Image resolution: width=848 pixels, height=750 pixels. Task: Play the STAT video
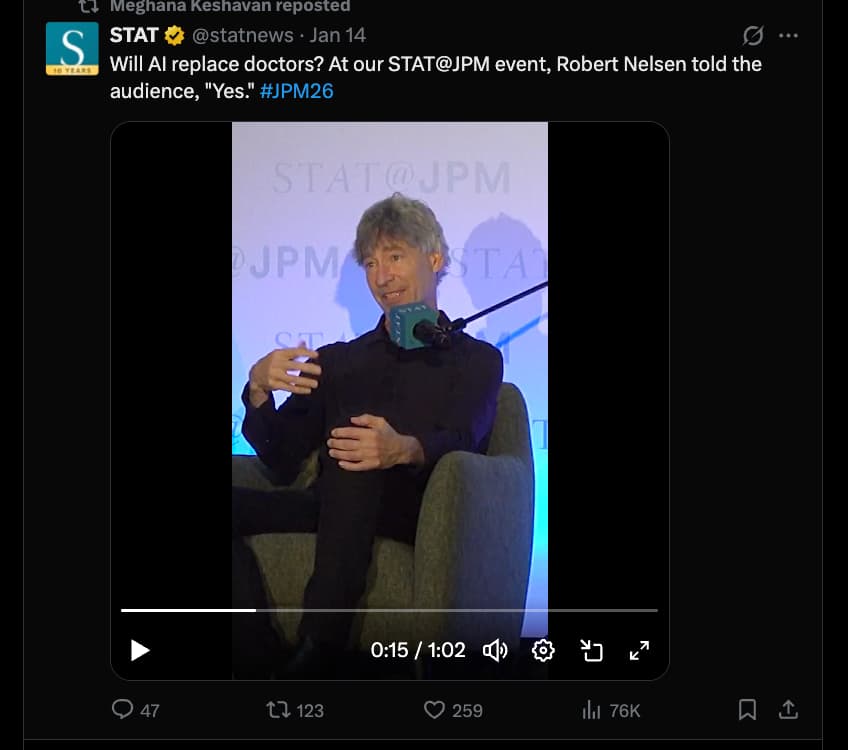(140, 651)
